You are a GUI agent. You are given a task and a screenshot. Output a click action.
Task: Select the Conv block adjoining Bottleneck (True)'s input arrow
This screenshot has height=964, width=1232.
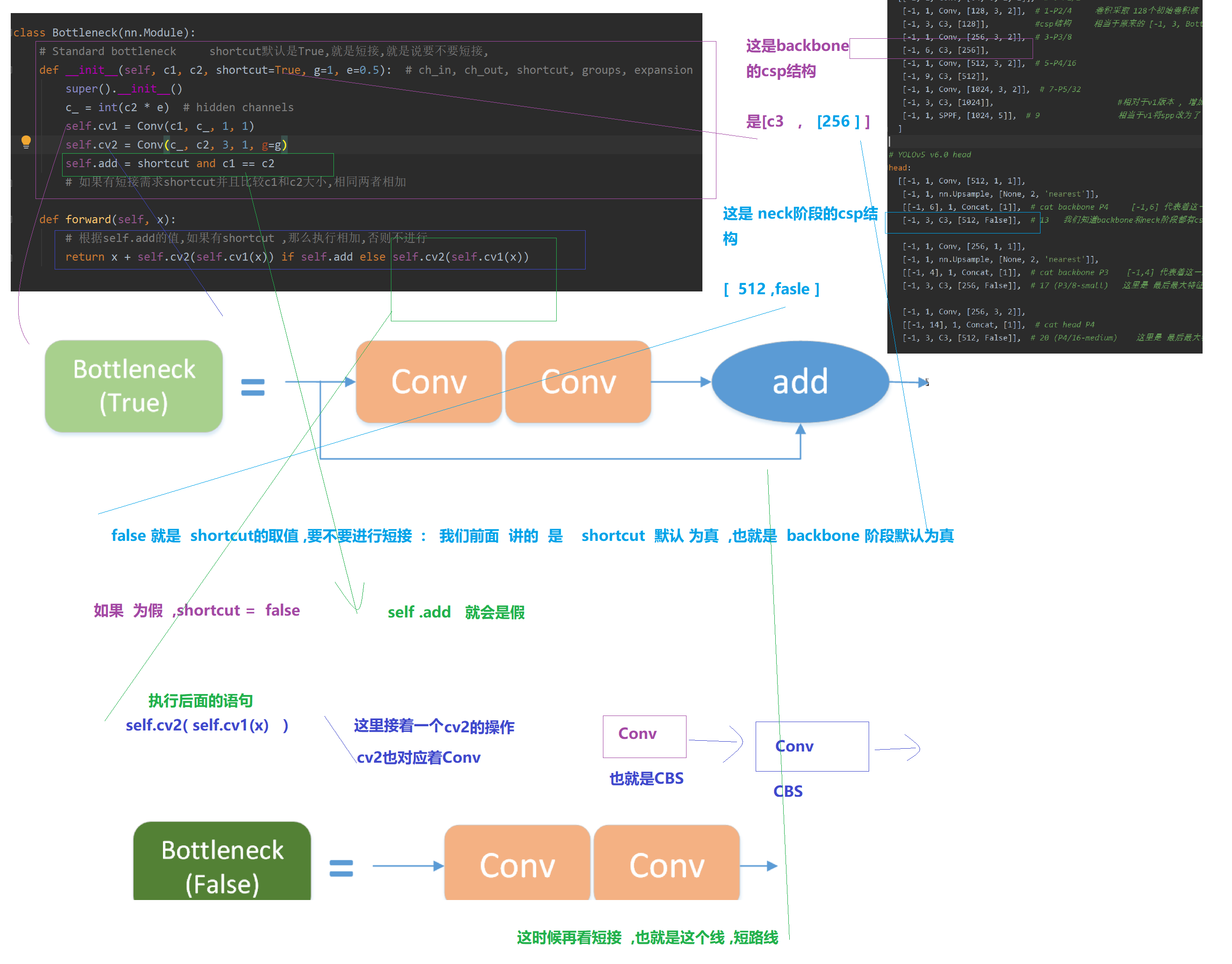coord(429,382)
